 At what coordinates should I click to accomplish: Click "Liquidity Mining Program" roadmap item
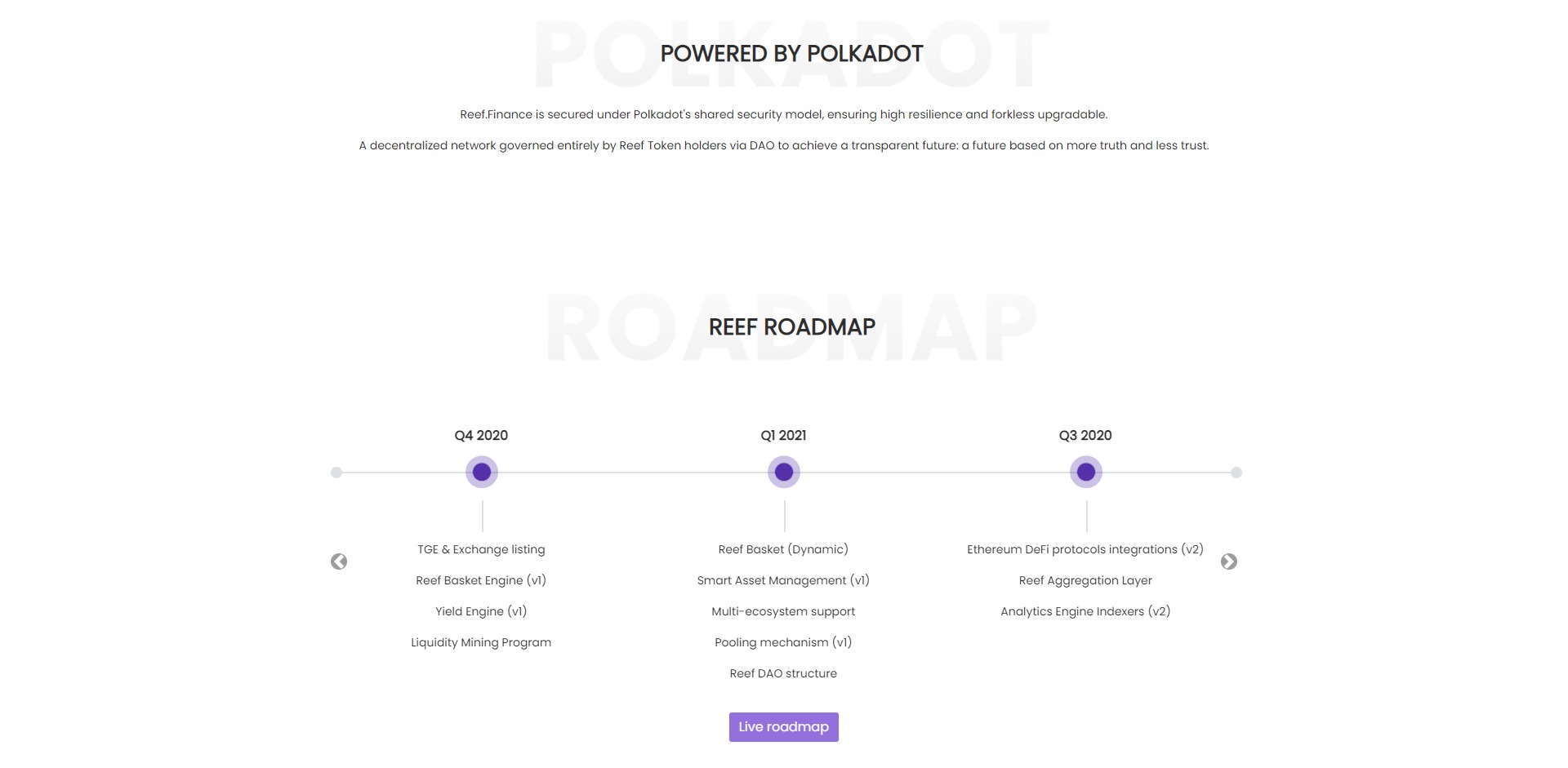pyautogui.click(x=481, y=642)
